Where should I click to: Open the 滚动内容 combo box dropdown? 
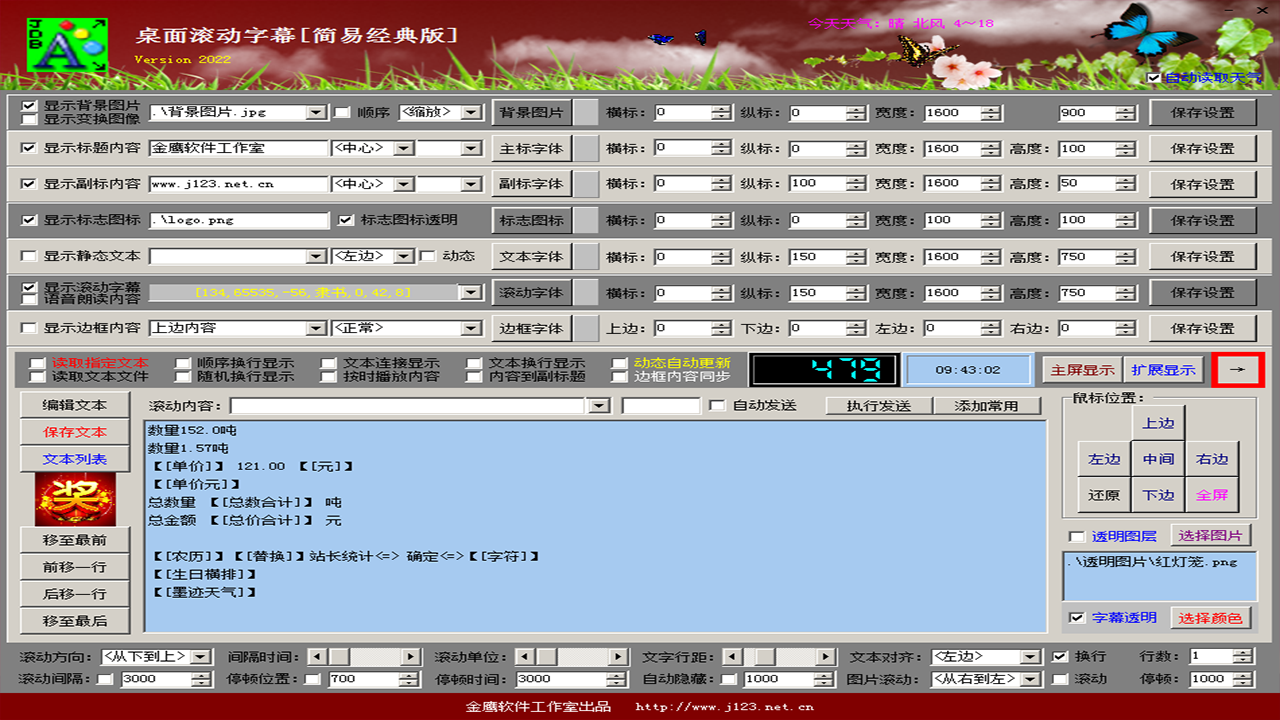pyautogui.click(x=599, y=406)
